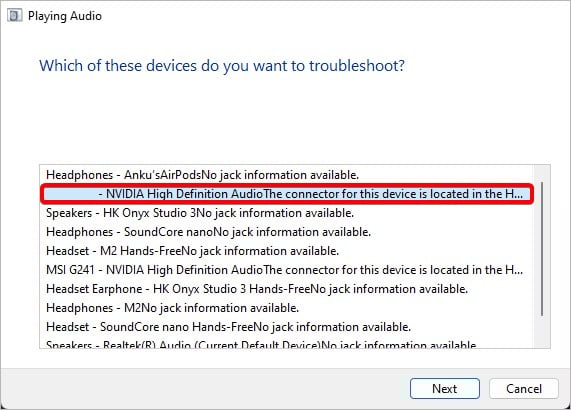Select Headphones - M2 device

(172, 308)
